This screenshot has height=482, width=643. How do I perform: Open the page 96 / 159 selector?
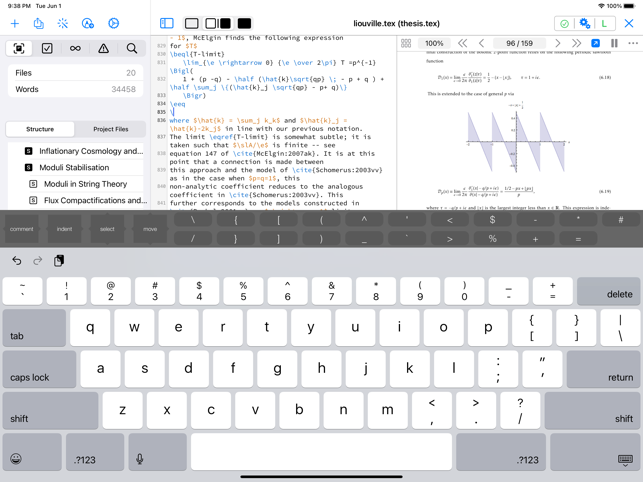pos(519,44)
